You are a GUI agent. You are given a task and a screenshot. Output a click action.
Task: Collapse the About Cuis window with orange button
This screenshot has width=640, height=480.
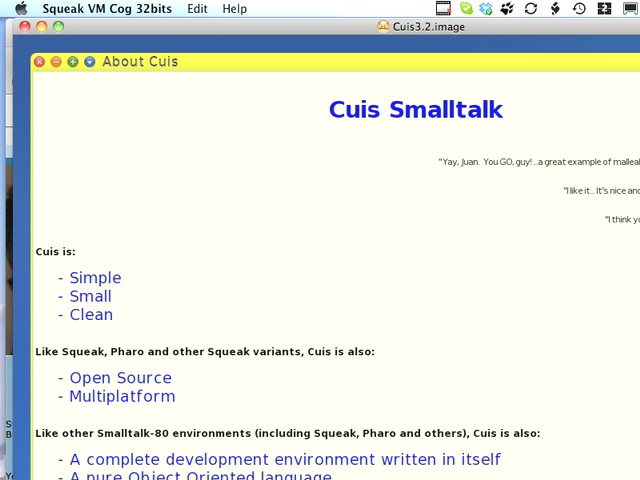56,62
